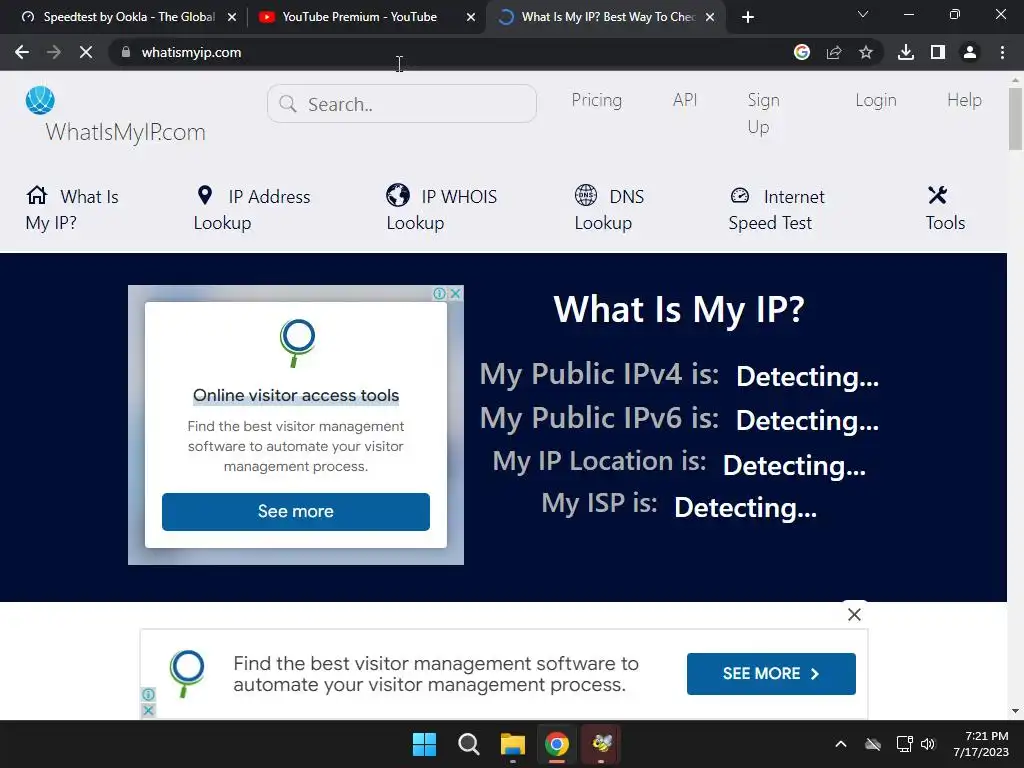
Task: Click SEE MORE in the bottom banner ad
Action: tap(771, 674)
